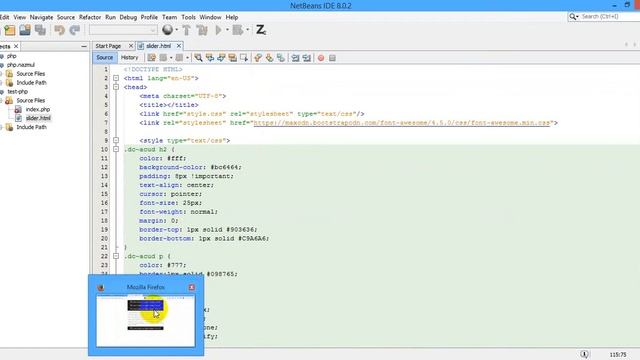Select index.php in the Projects tree

[x=38, y=109]
